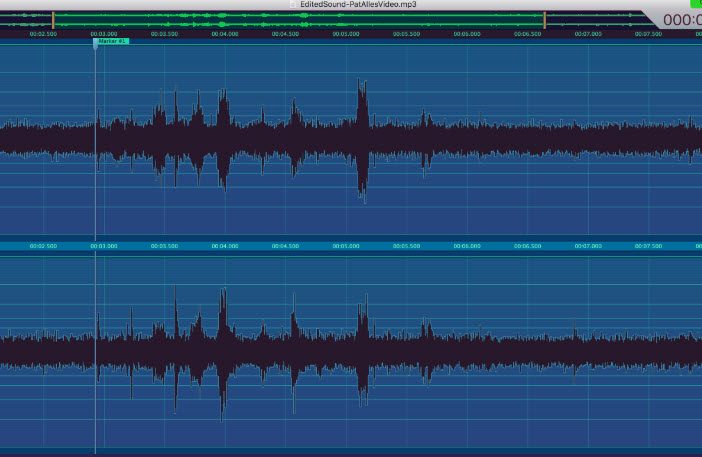The height and width of the screenshot is (457, 702).
Task: Click the tallest peak in the upper channel waveform
Action: [x=362, y=141]
